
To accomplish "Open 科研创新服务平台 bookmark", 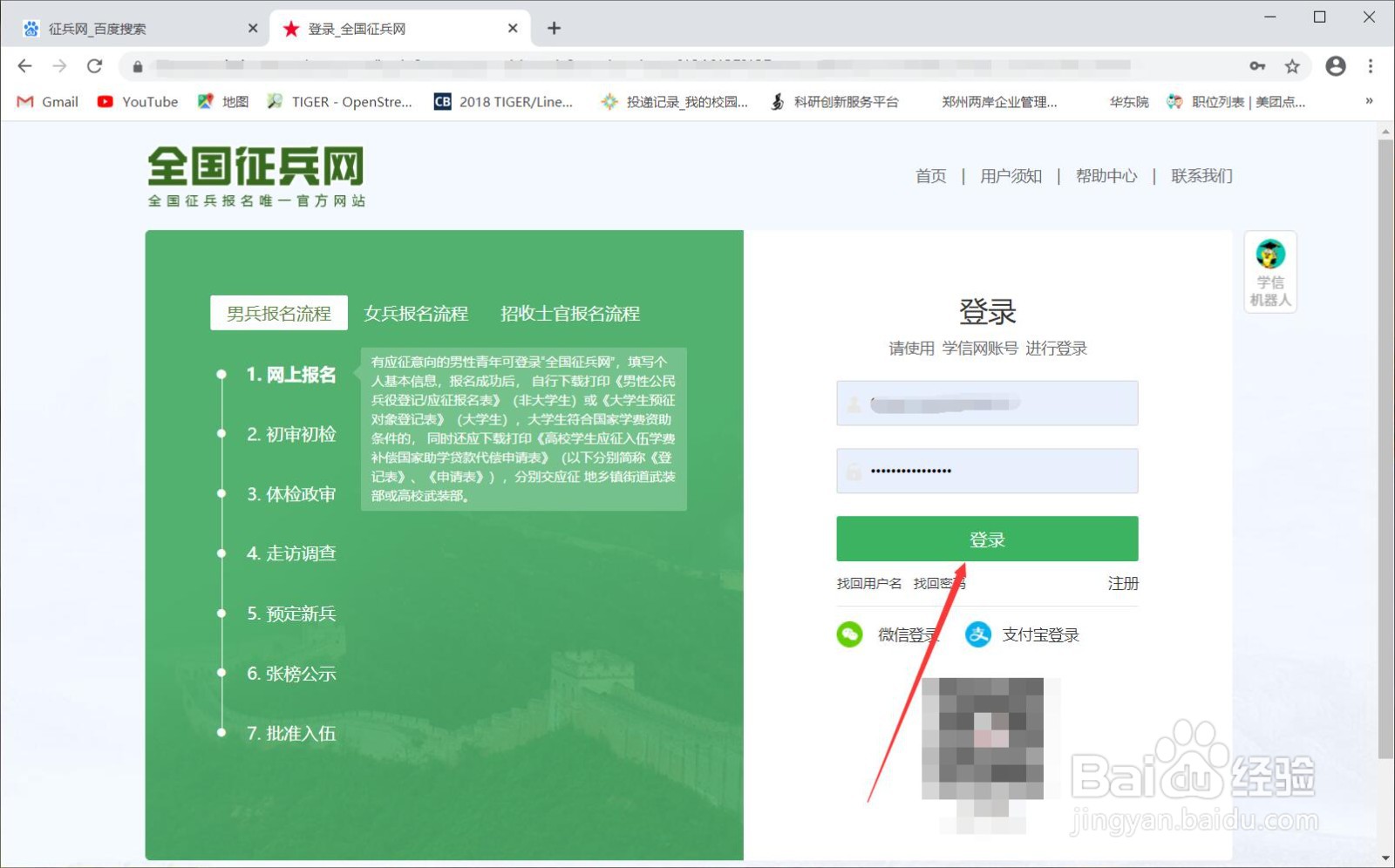I will (834, 102).
